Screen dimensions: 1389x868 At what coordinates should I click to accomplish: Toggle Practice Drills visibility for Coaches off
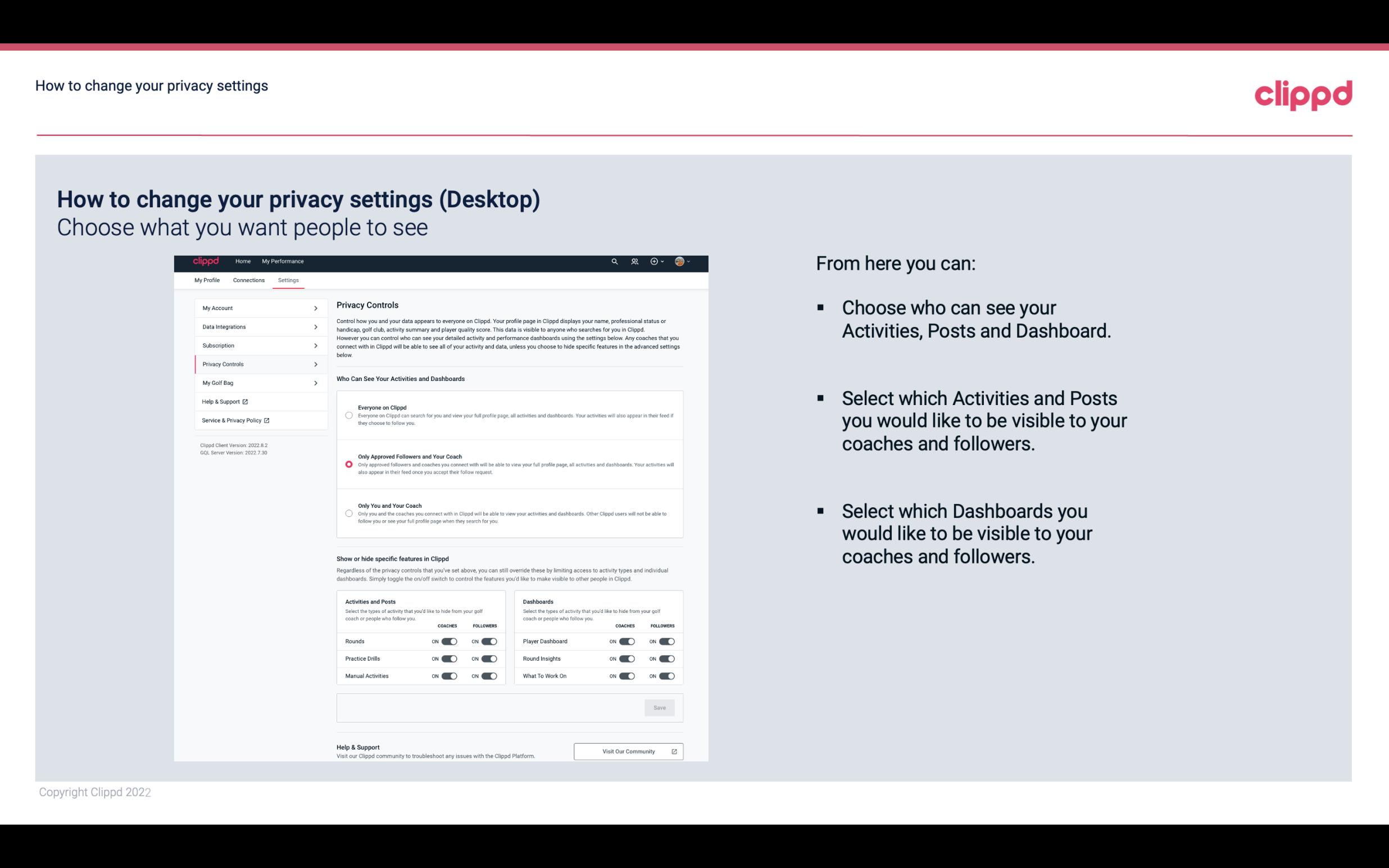tap(449, 659)
